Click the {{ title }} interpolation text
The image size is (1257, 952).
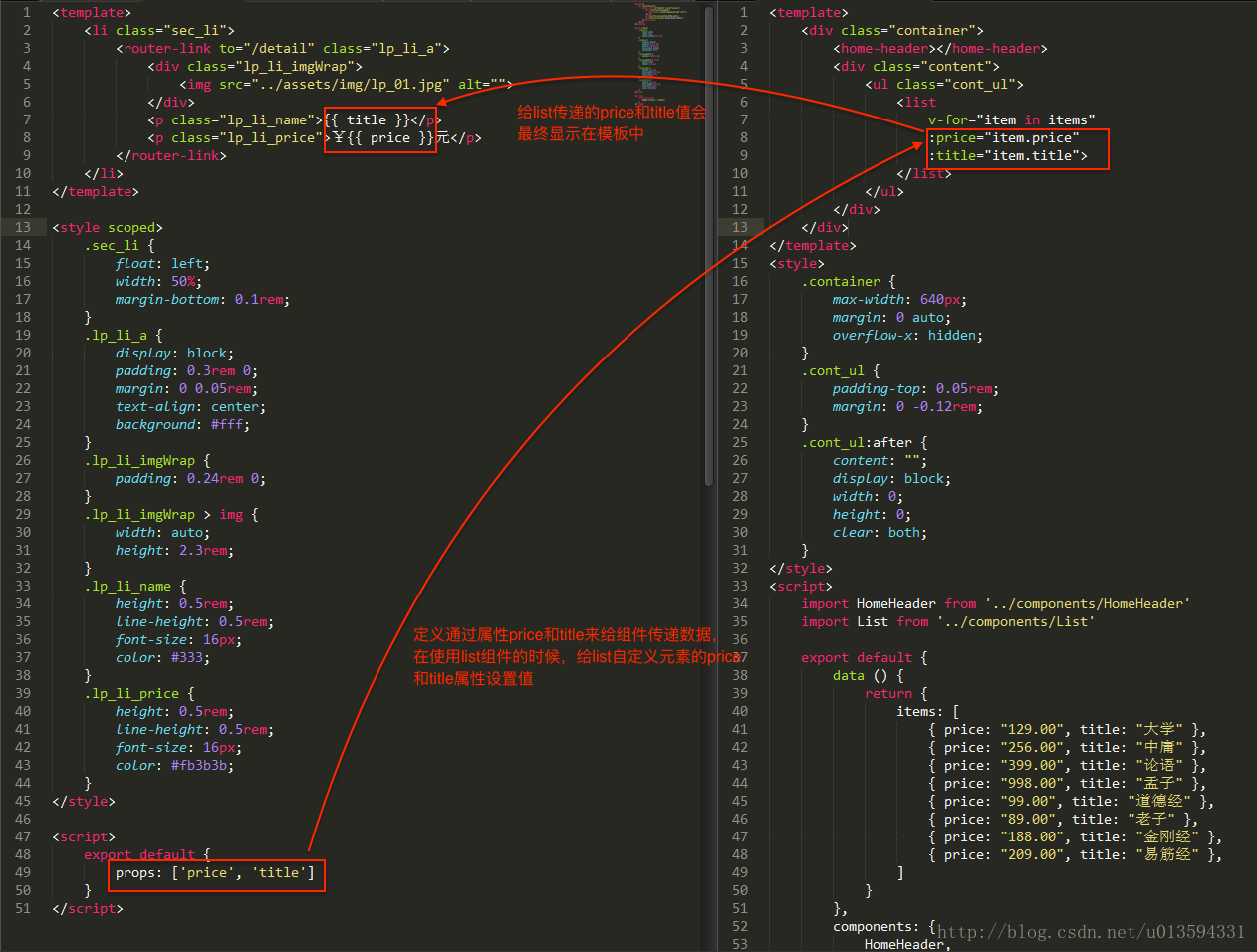pyautogui.click(x=367, y=119)
